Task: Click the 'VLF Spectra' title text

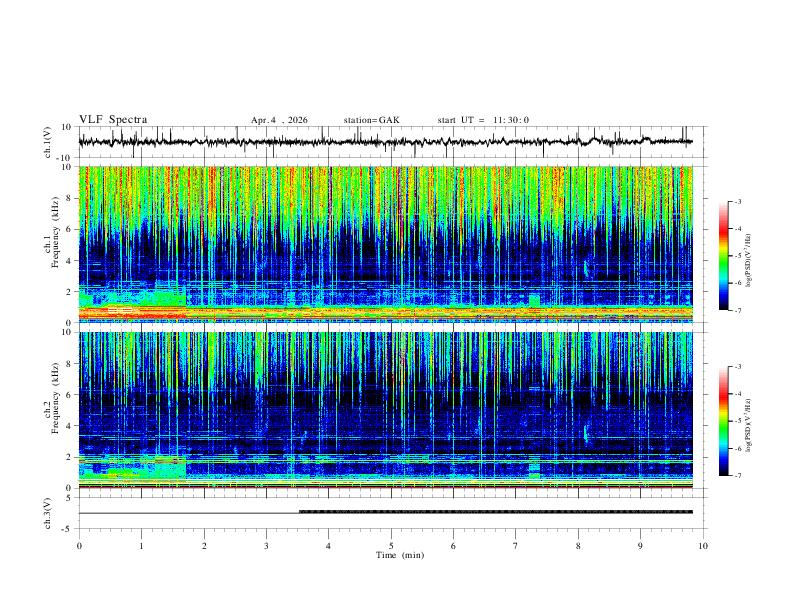Action: click(x=113, y=120)
